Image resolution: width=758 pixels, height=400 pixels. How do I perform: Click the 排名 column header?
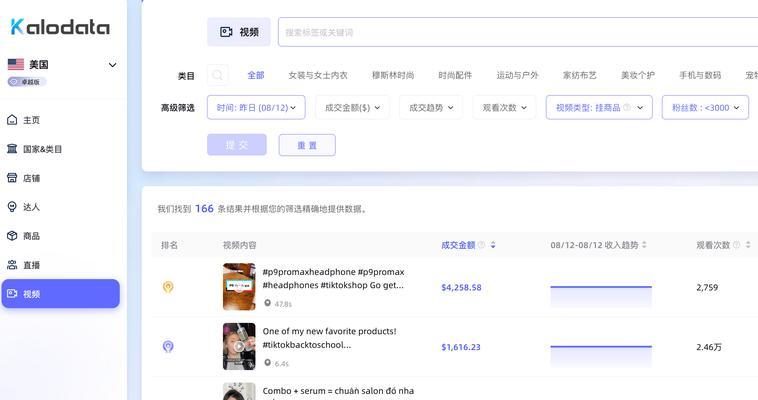(x=169, y=245)
